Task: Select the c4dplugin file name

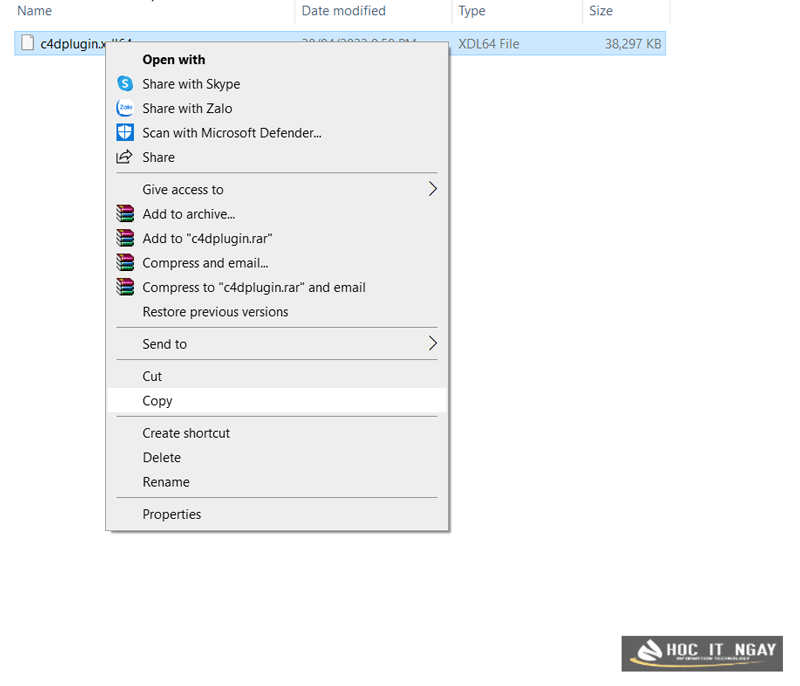Action: [72, 44]
